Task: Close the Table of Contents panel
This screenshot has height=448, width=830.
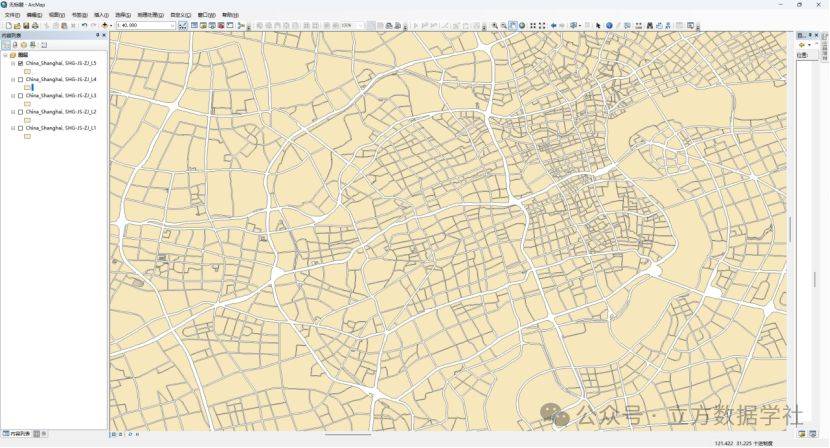Action: (104, 35)
